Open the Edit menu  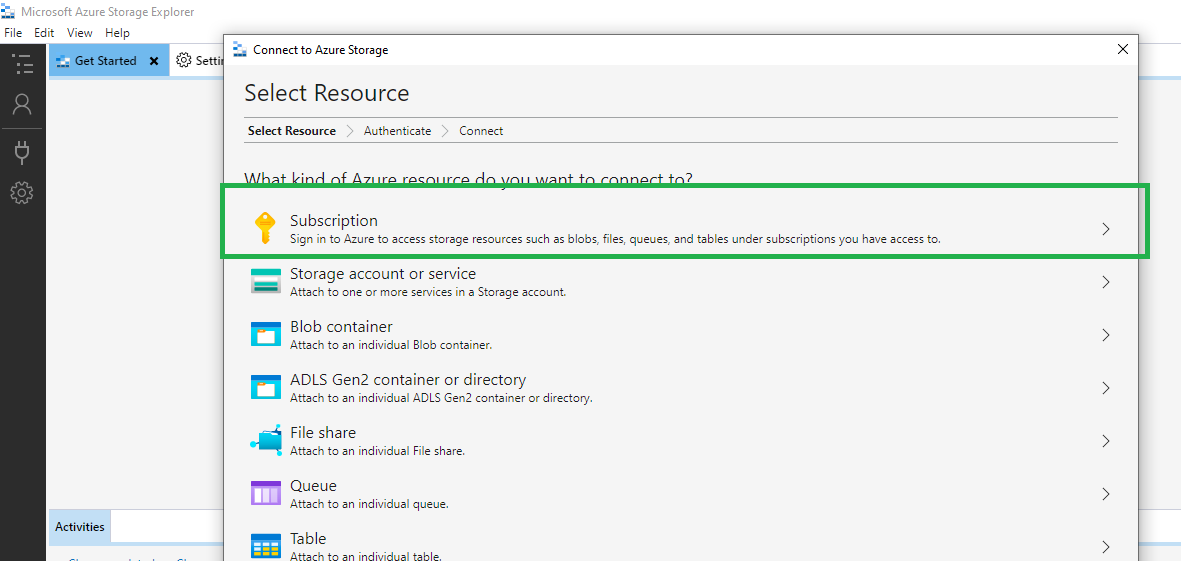coord(44,33)
